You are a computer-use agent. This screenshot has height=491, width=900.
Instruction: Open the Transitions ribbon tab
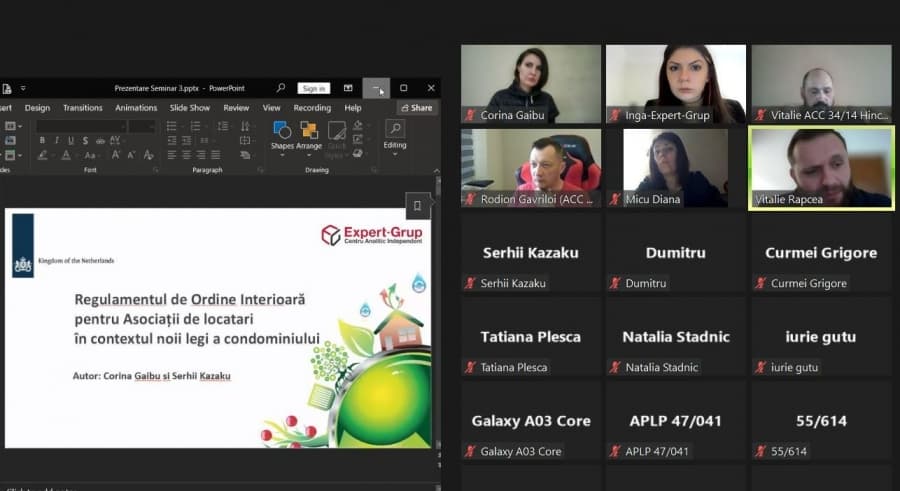click(x=83, y=107)
